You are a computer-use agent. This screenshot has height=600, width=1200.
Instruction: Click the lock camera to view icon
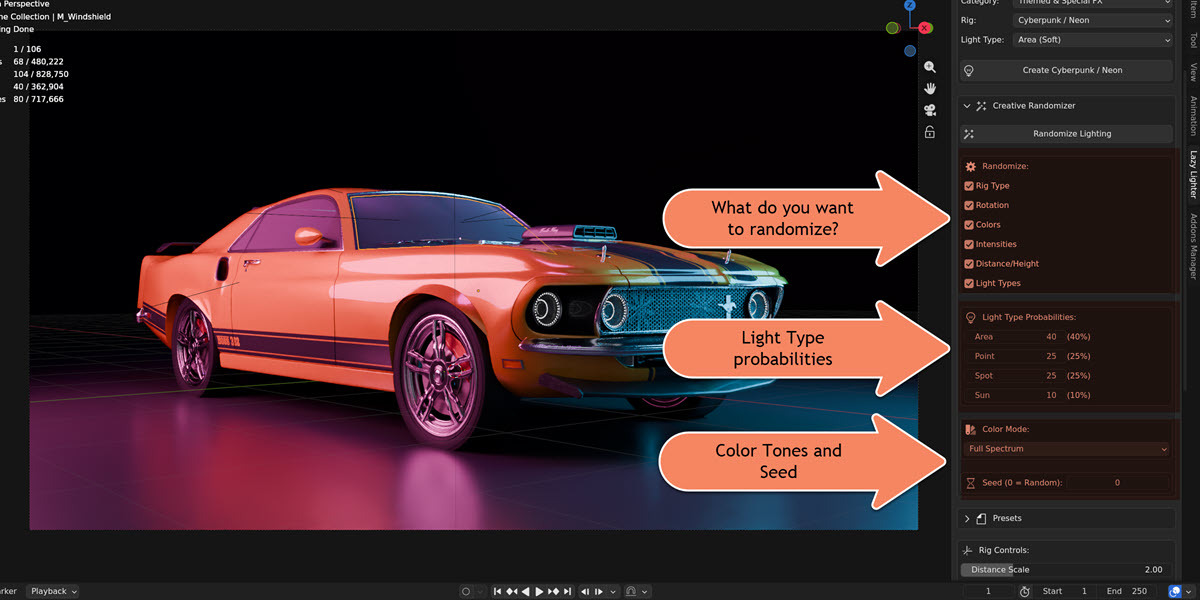click(930, 132)
